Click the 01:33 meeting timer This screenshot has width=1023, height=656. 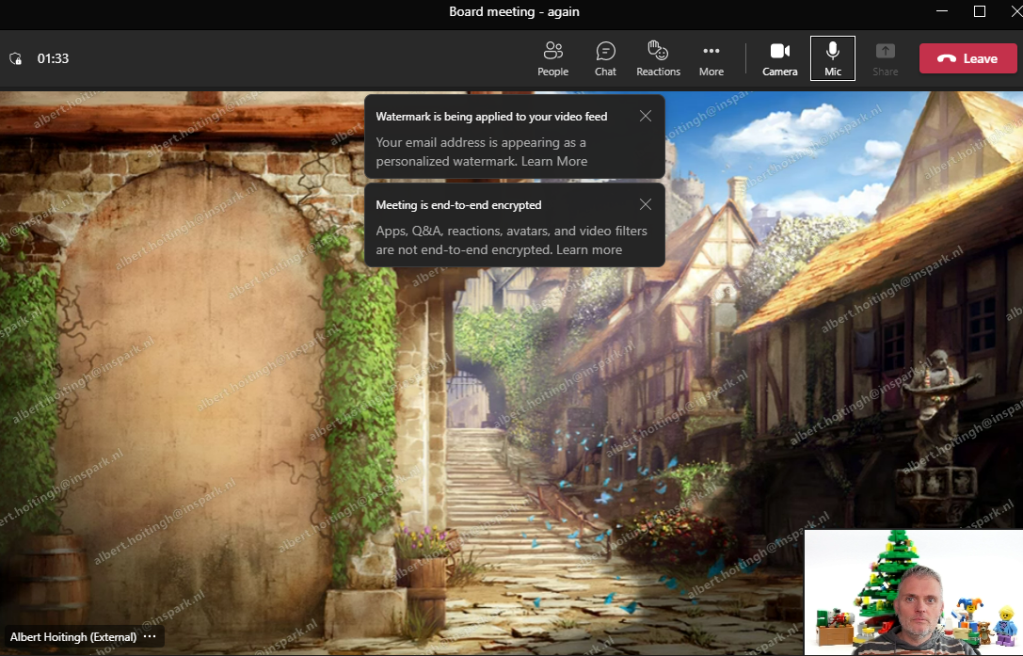[x=53, y=59]
